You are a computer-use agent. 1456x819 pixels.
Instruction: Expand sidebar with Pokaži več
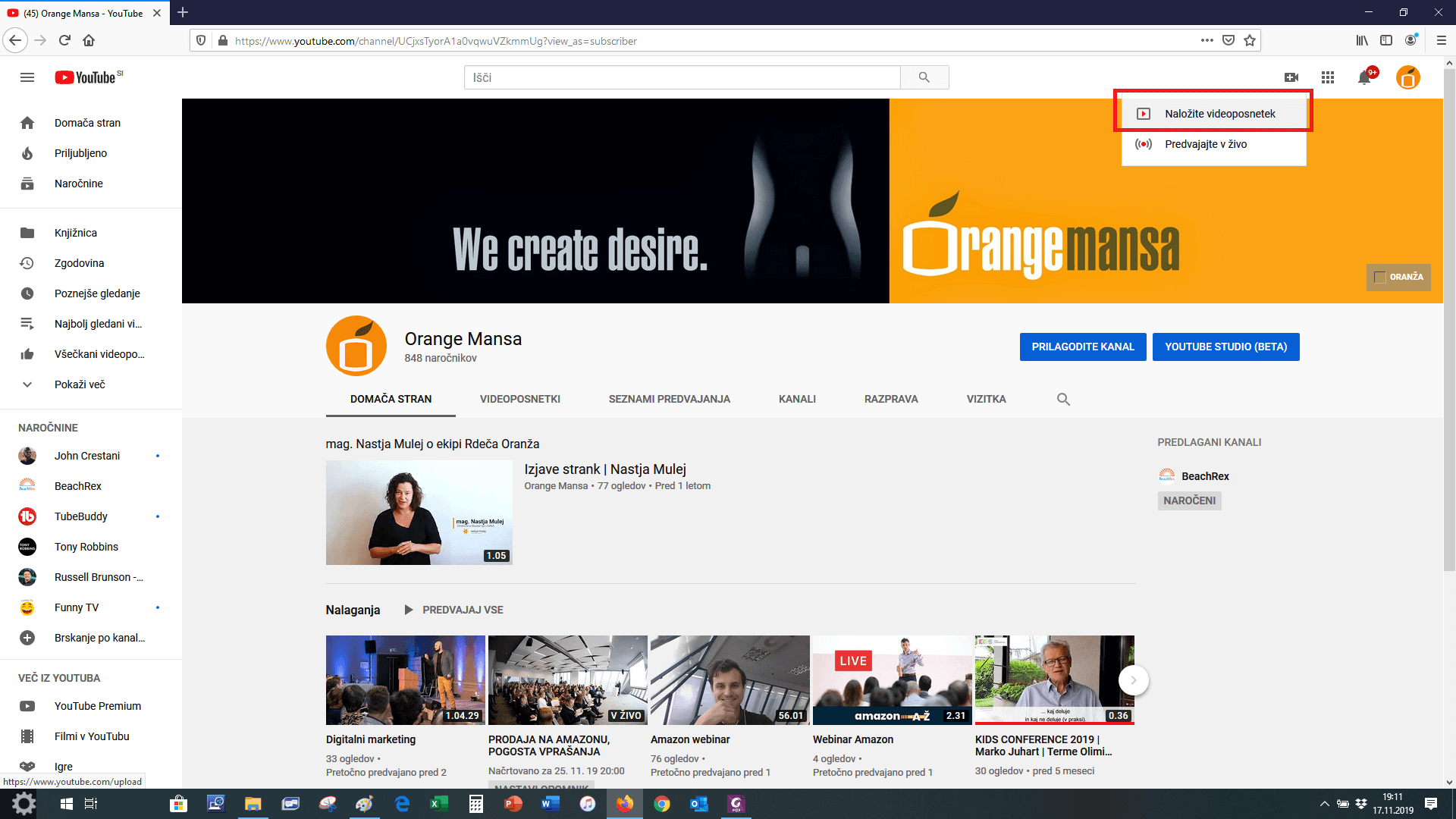click(79, 384)
